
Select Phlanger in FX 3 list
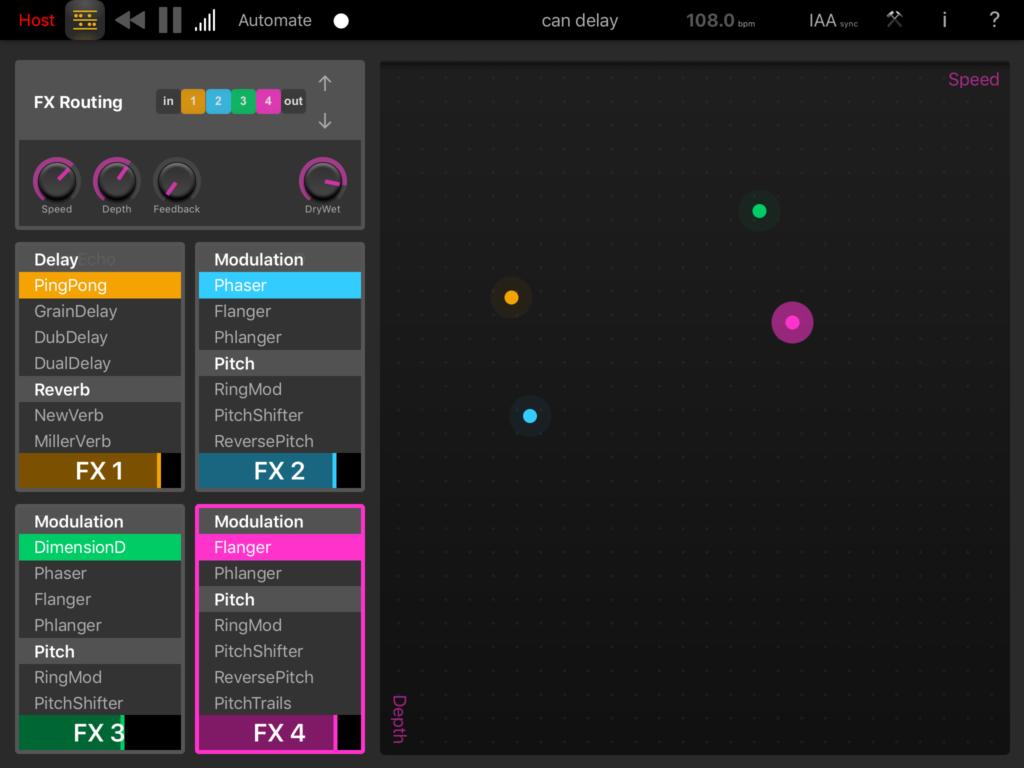click(x=100, y=626)
